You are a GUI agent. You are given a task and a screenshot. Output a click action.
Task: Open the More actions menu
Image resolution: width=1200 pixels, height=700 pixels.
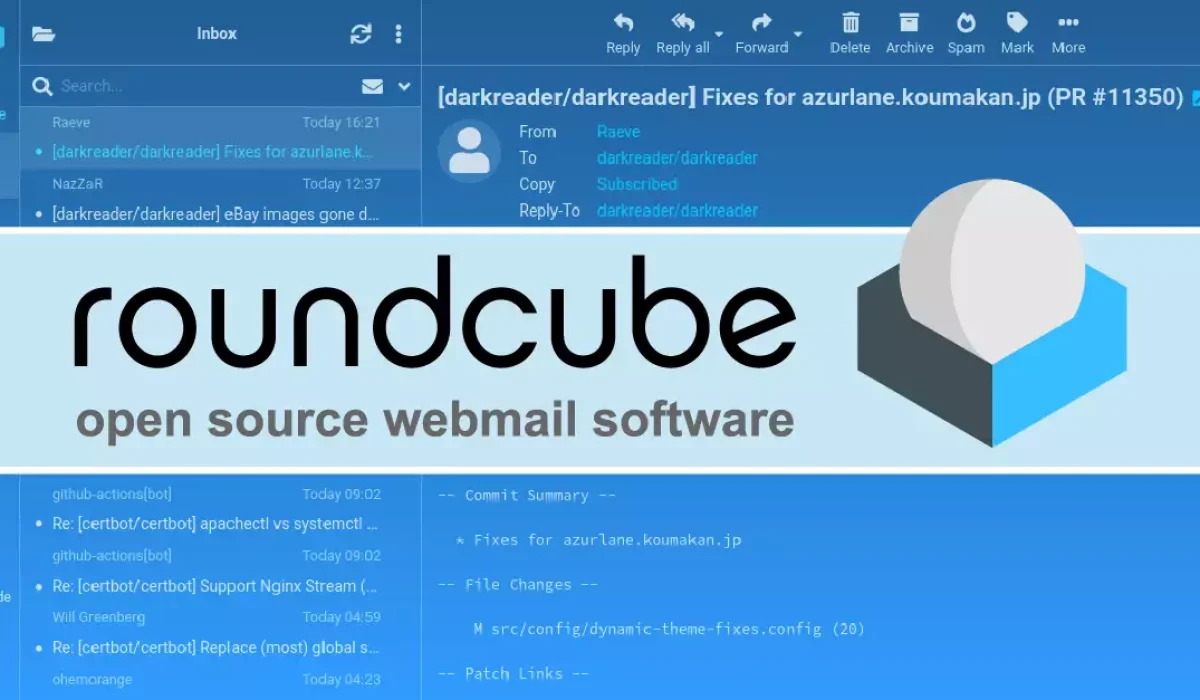click(x=1068, y=22)
